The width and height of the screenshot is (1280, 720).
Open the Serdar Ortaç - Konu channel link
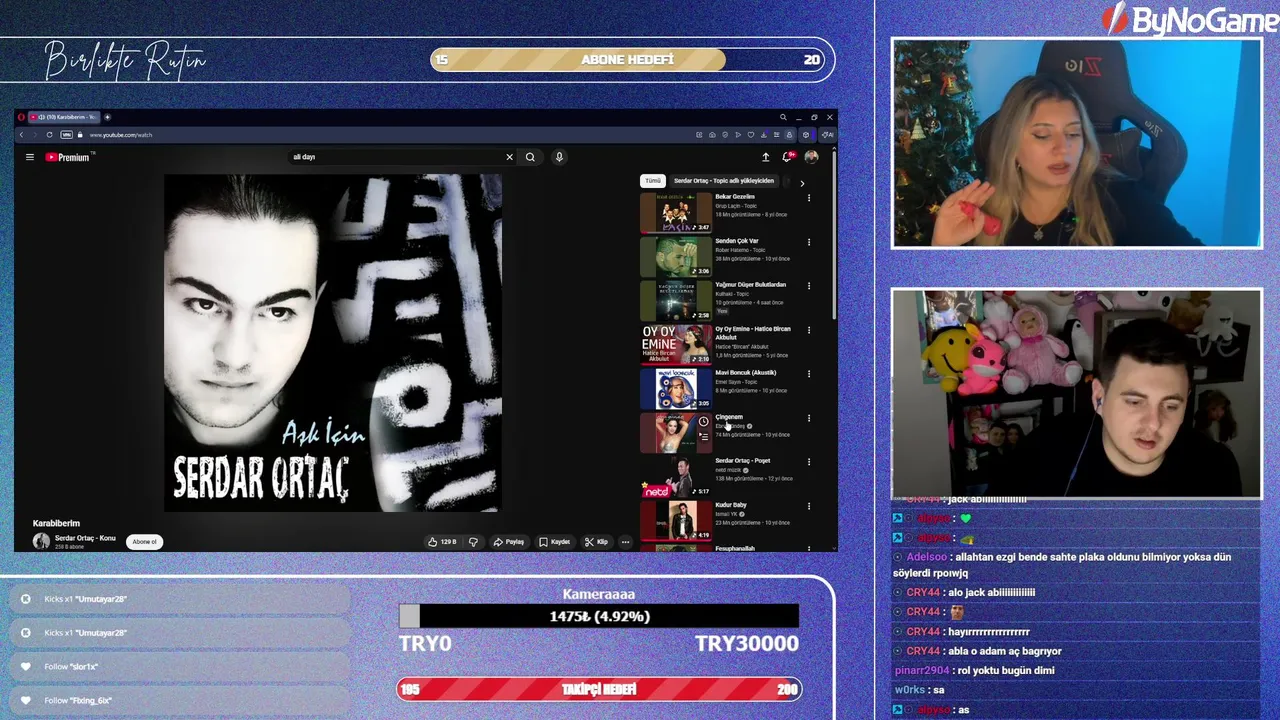click(85, 538)
